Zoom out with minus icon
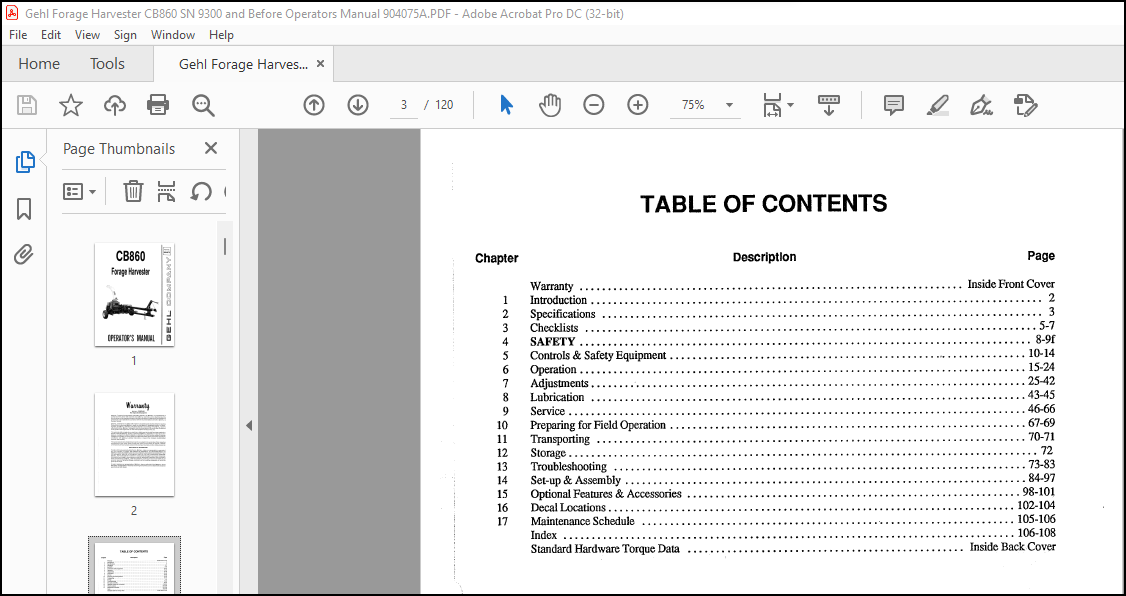Image resolution: width=1126 pixels, height=596 pixels. point(593,106)
